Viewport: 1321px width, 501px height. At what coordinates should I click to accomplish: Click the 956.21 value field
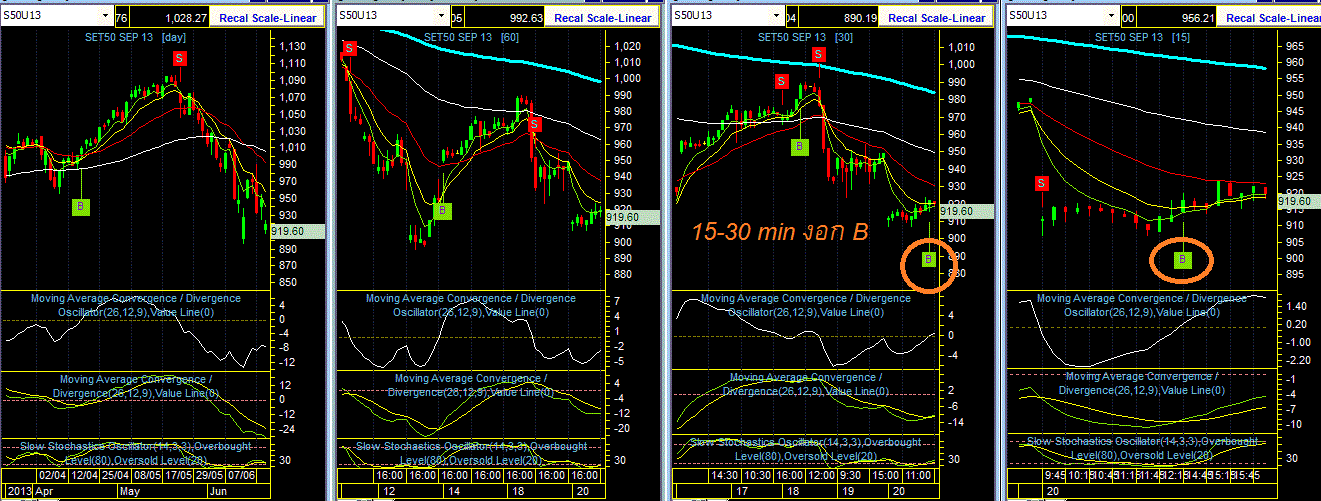pyautogui.click(x=1177, y=17)
